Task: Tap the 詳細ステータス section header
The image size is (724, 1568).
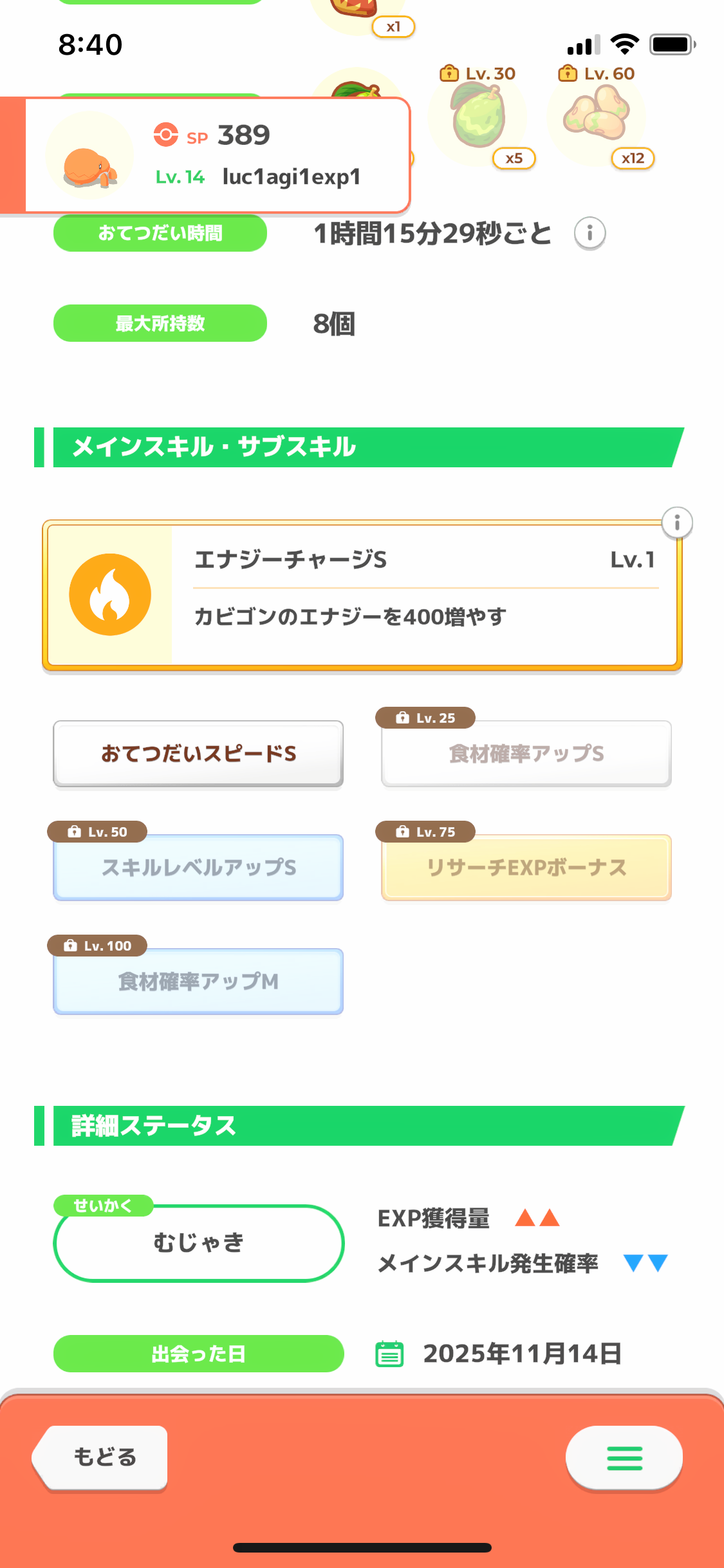Action: [360, 1126]
